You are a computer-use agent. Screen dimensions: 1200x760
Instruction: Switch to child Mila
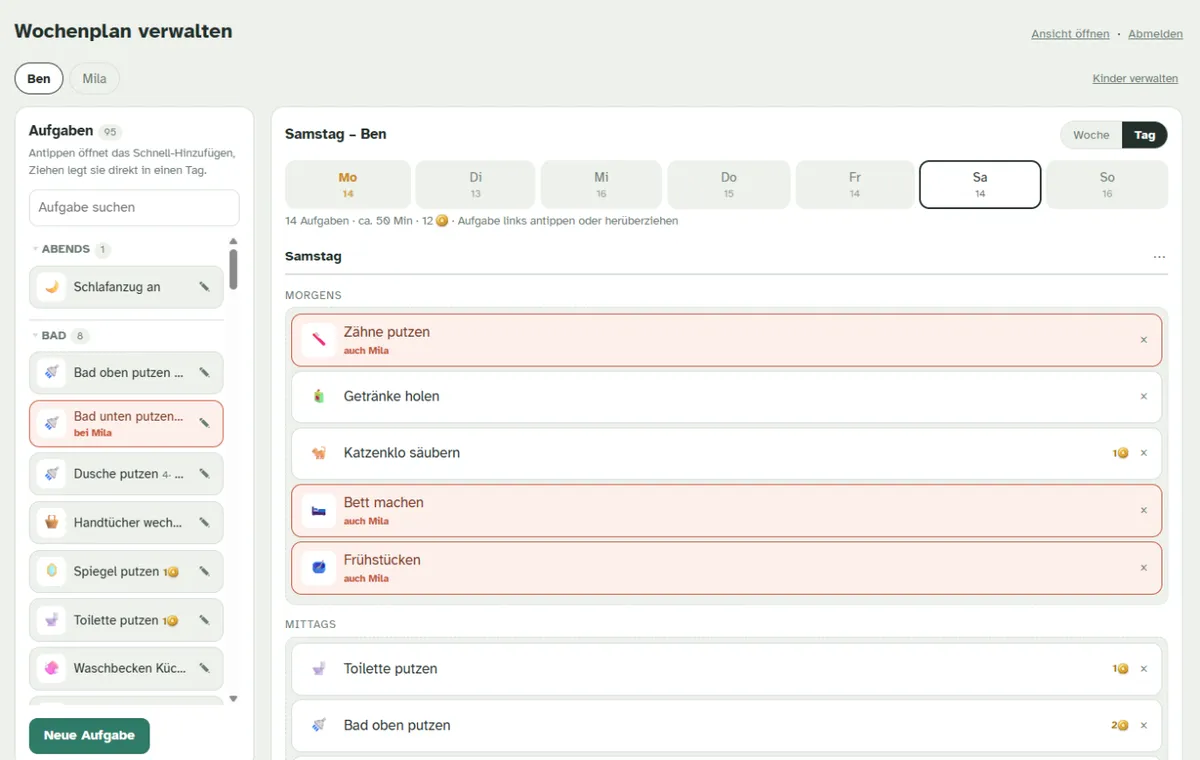pyautogui.click(x=94, y=79)
